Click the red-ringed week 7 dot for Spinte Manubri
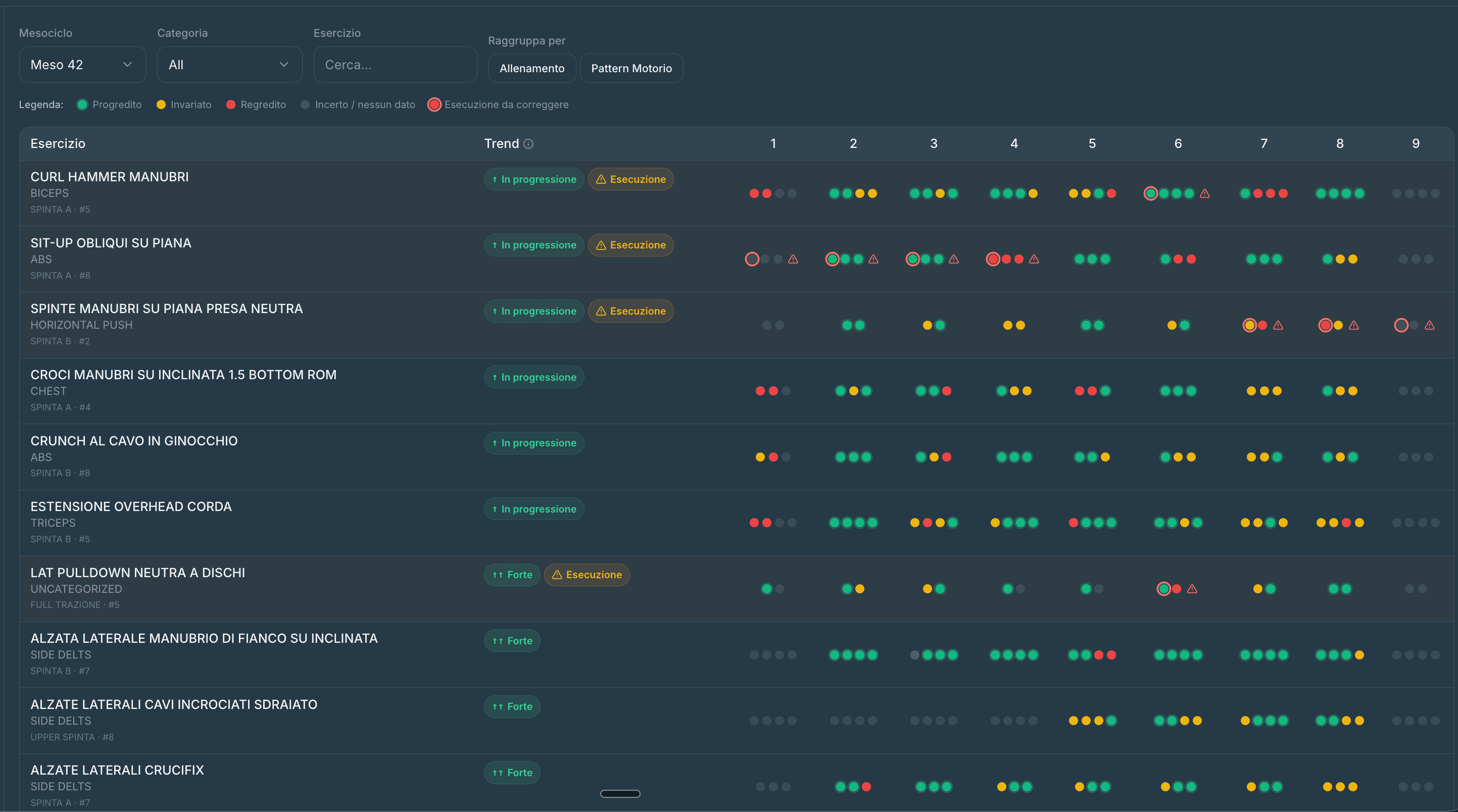This screenshot has height=812, width=1458. [1250, 325]
